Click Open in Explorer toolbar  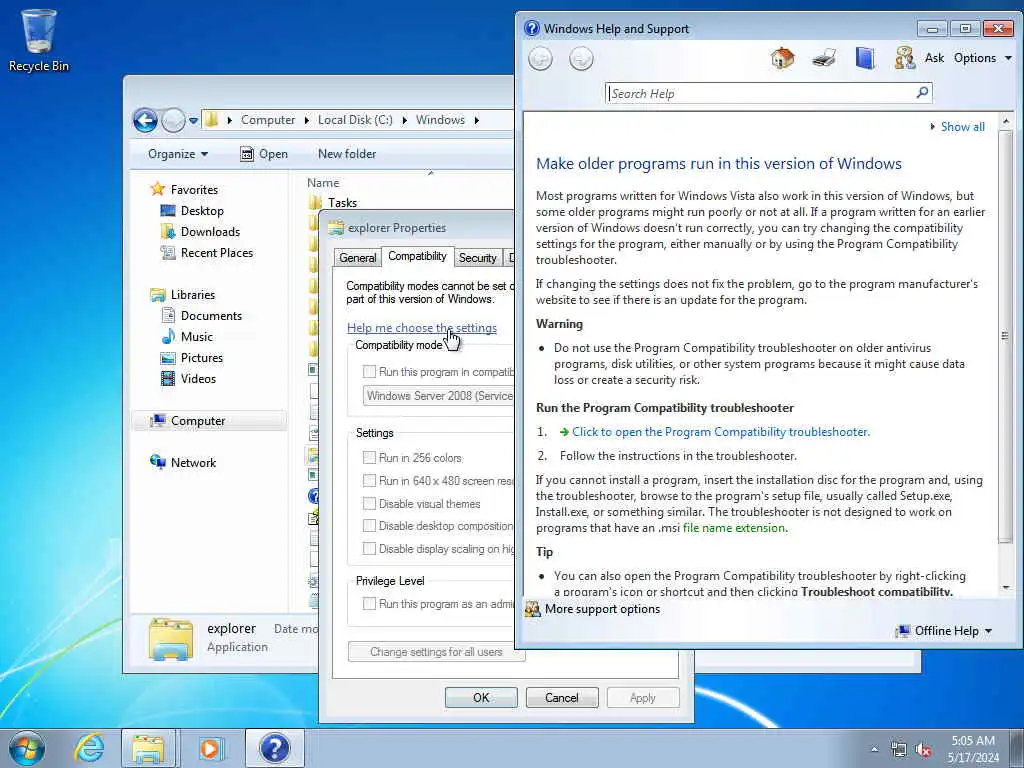[x=264, y=154]
